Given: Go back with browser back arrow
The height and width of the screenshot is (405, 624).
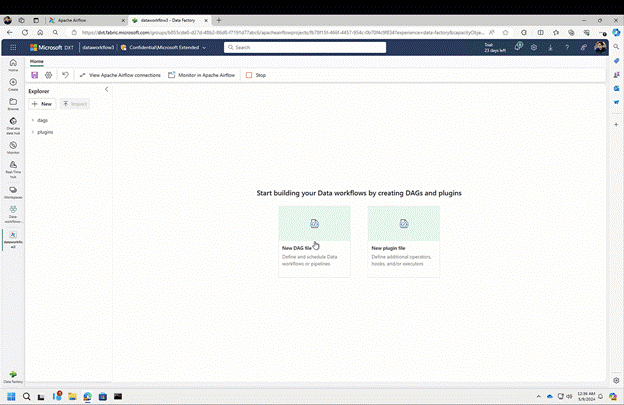Looking at the screenshot, I should (10, 33).
